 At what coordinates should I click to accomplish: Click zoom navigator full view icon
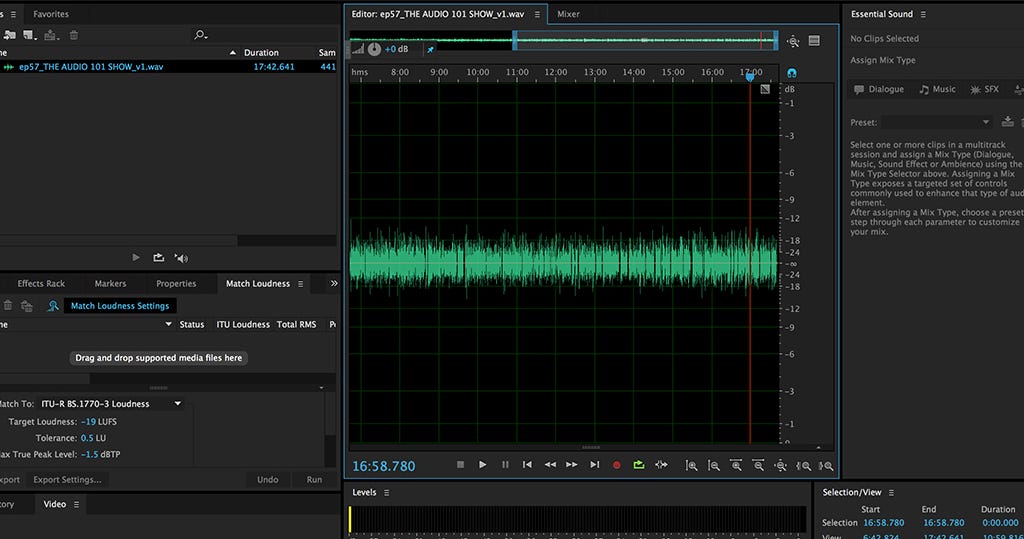click(793, 41)
